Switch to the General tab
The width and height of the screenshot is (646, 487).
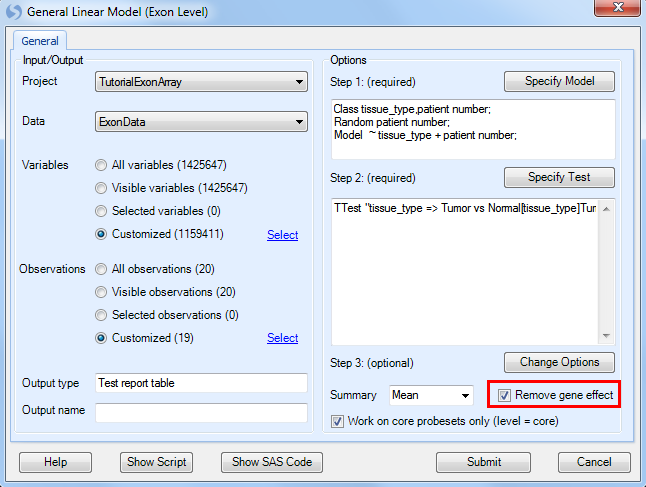pos(40,41)
